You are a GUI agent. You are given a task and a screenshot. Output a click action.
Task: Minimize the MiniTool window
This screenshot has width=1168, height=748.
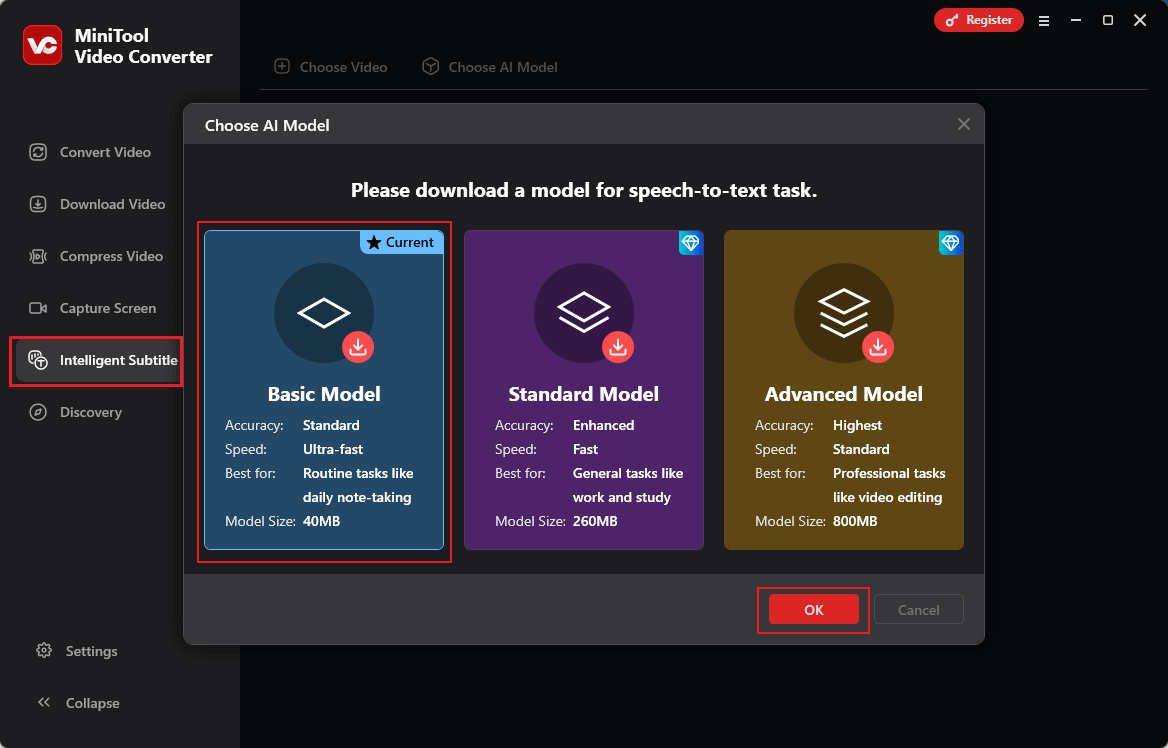(x=1076, y=21)
